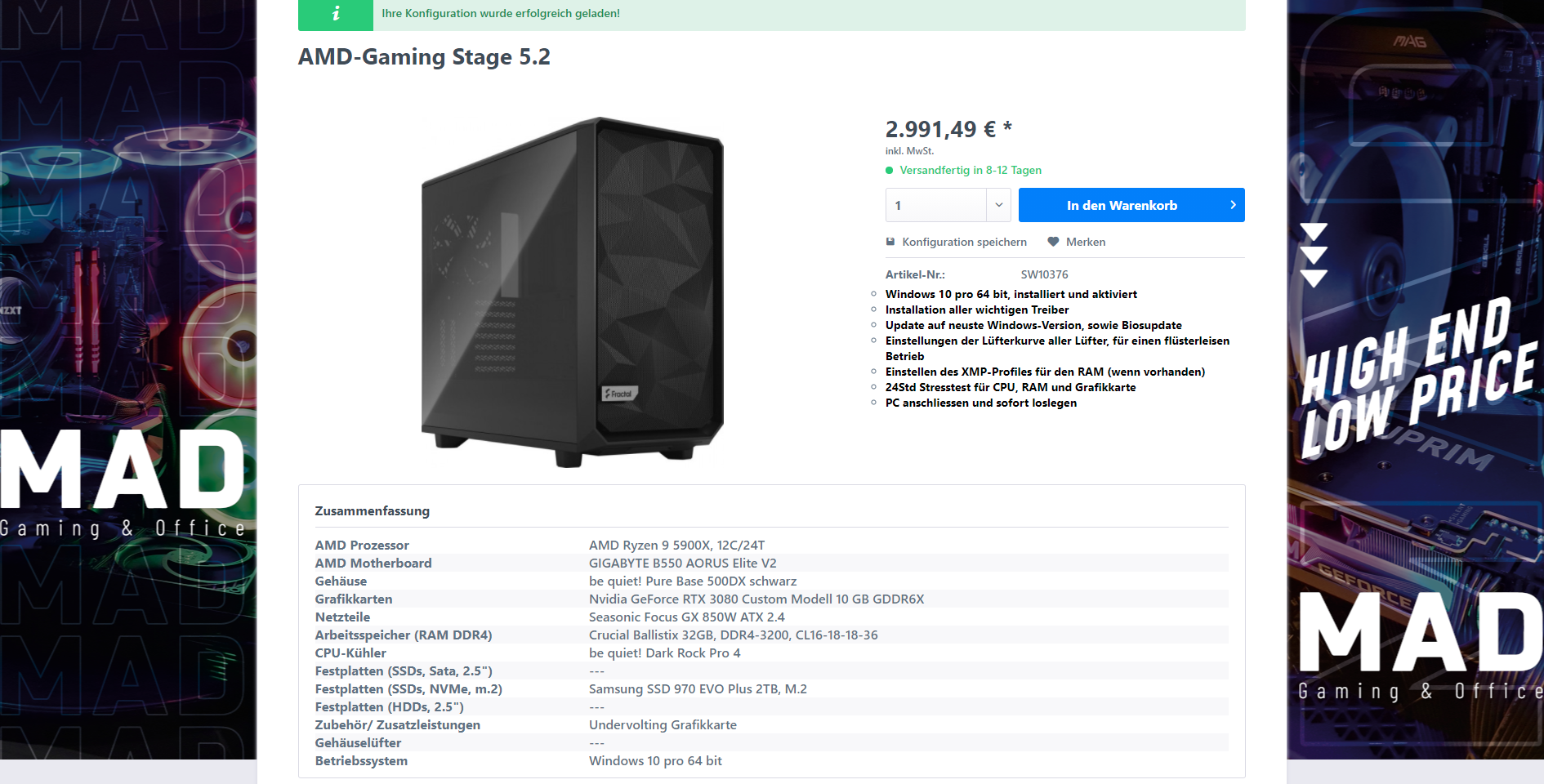Screen dimensions: 1544x784
Task: Click PC anschliessen und sofort loslegen
Action: pyautogui.click(x=981, y=403)
